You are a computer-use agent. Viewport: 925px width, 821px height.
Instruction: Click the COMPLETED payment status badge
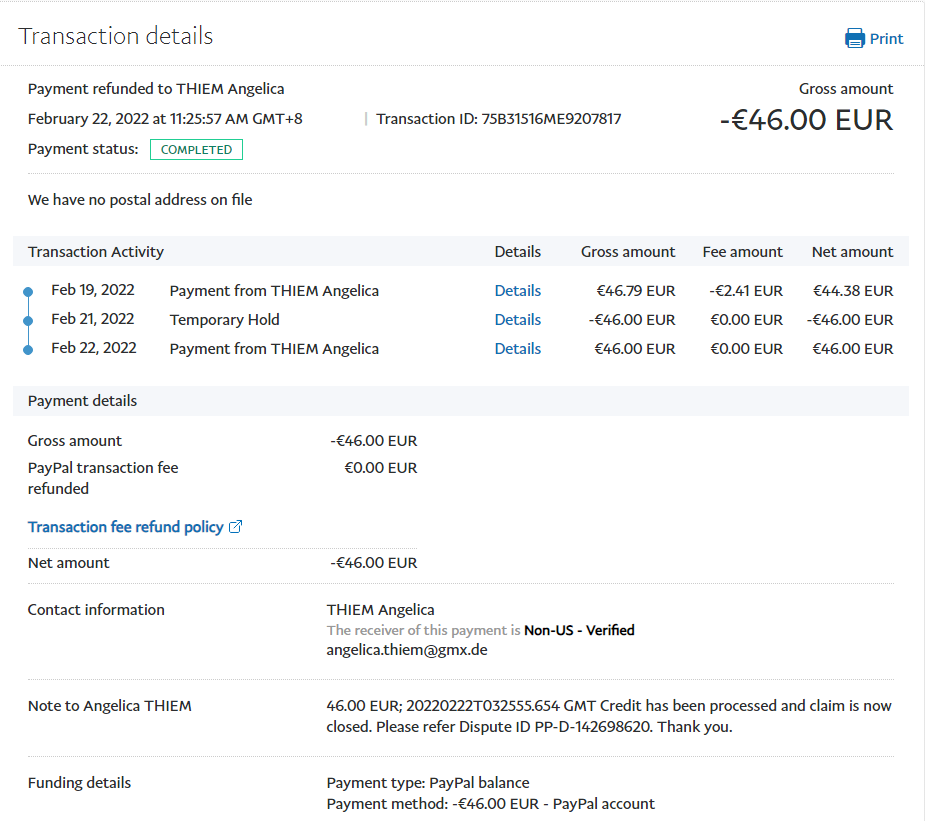pos(196,150)
